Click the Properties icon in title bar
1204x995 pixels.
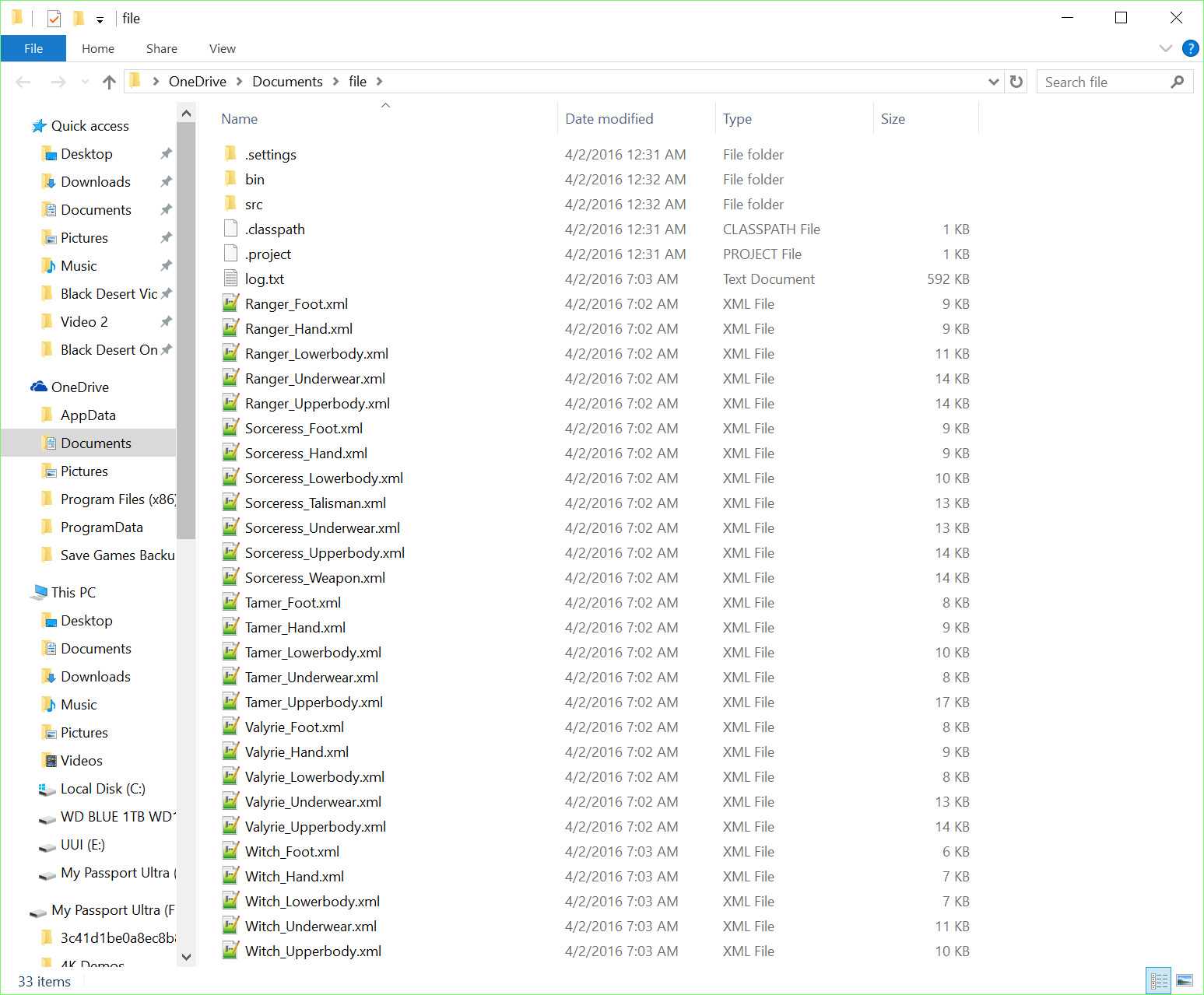54,18
